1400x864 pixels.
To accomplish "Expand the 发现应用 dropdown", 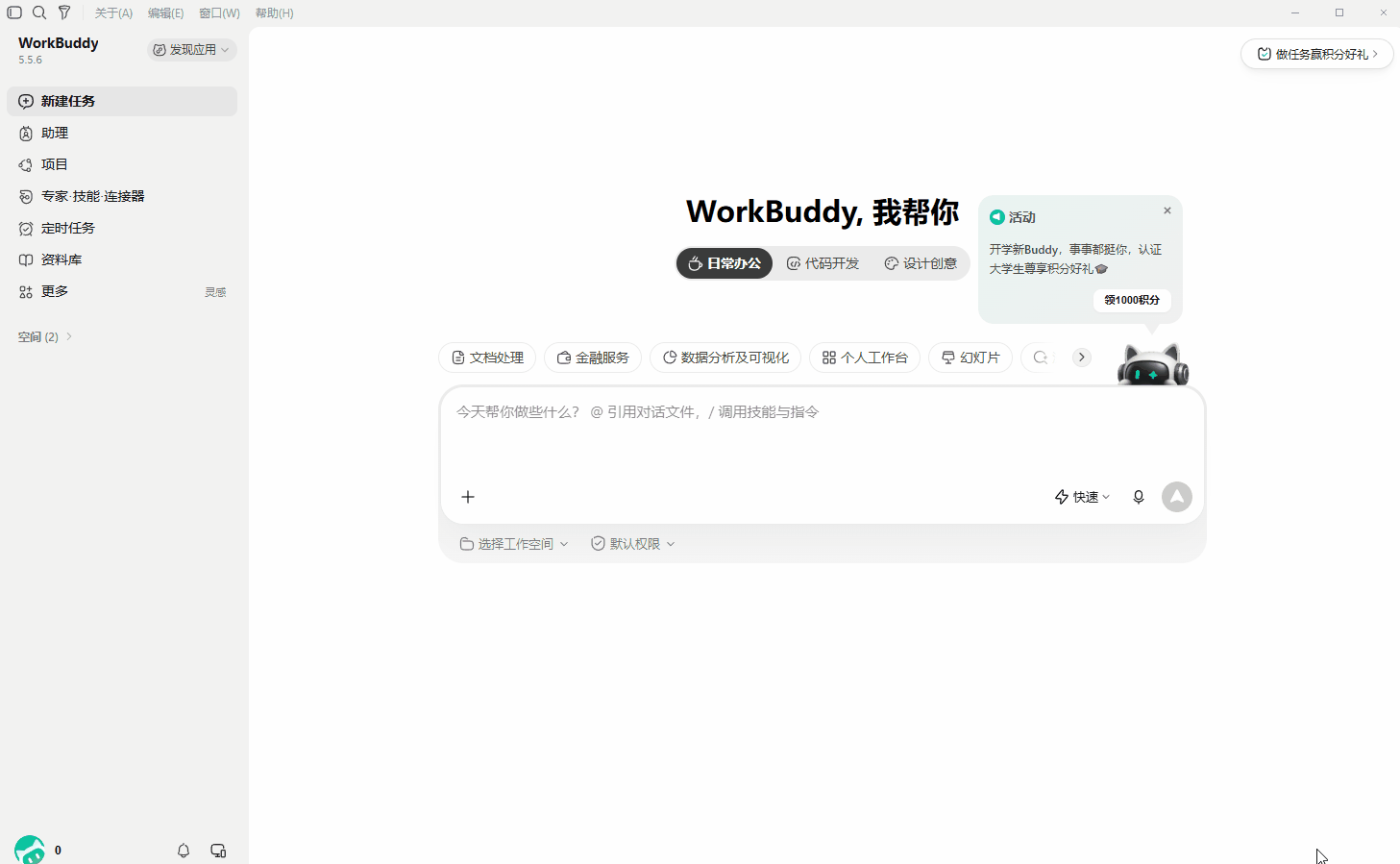I will [191, 50].
